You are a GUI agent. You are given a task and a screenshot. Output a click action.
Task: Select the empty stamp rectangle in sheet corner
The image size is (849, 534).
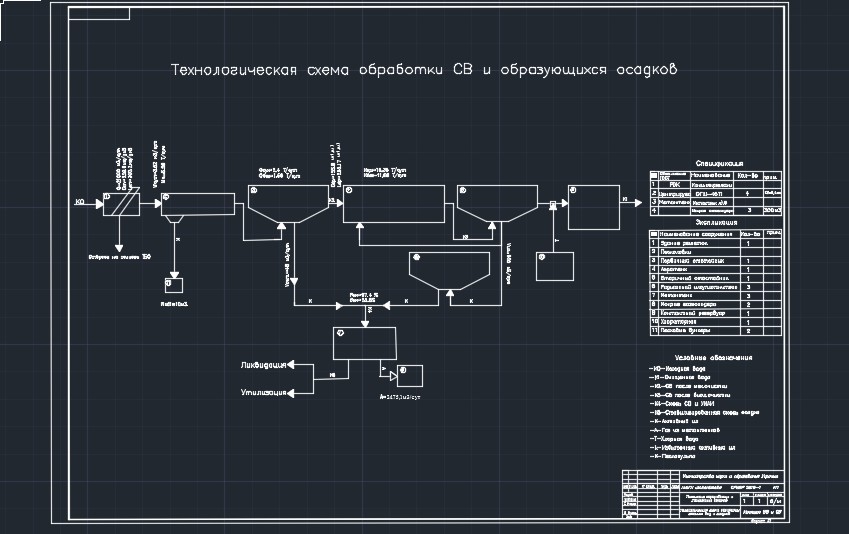pos(99,13)
